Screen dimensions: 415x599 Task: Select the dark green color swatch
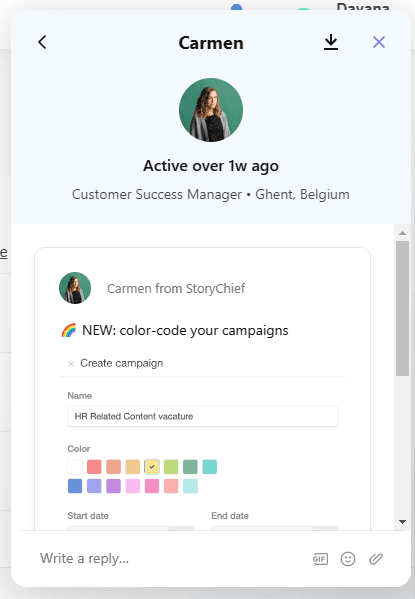[x=190, y=467]
